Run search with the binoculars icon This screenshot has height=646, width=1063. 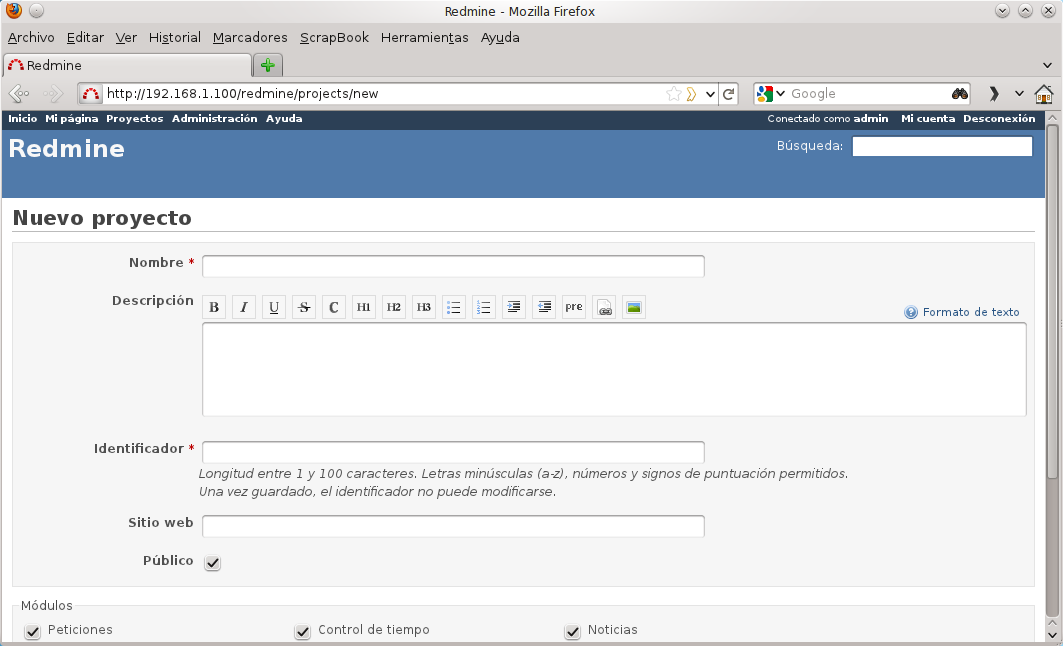click(x=959, y=94)
